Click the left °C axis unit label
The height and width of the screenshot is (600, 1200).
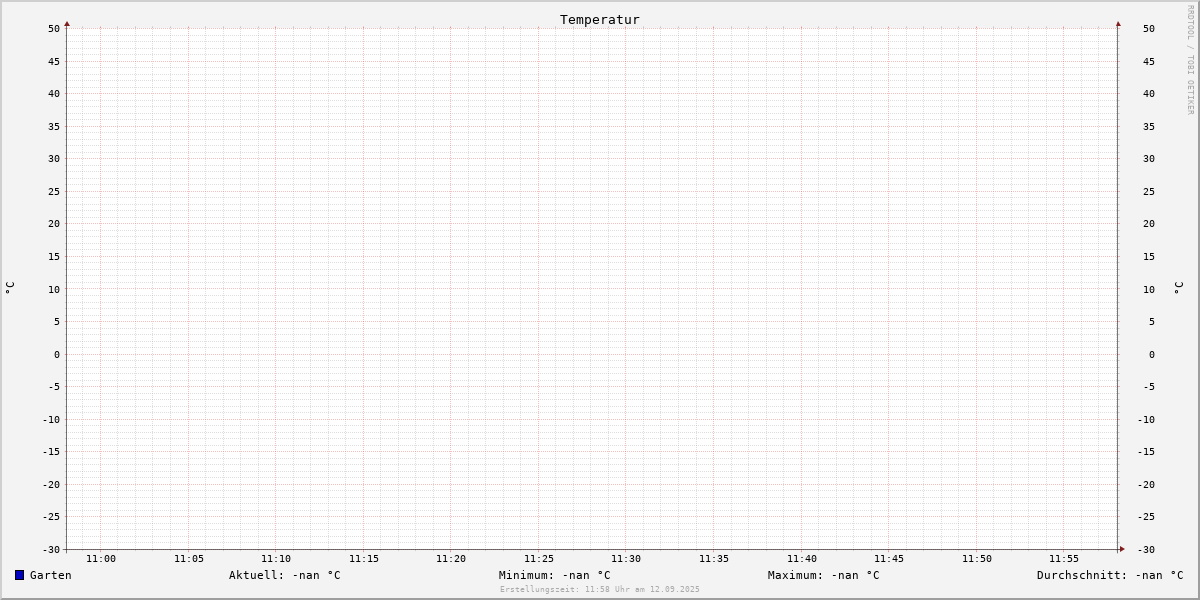point(10,288)
